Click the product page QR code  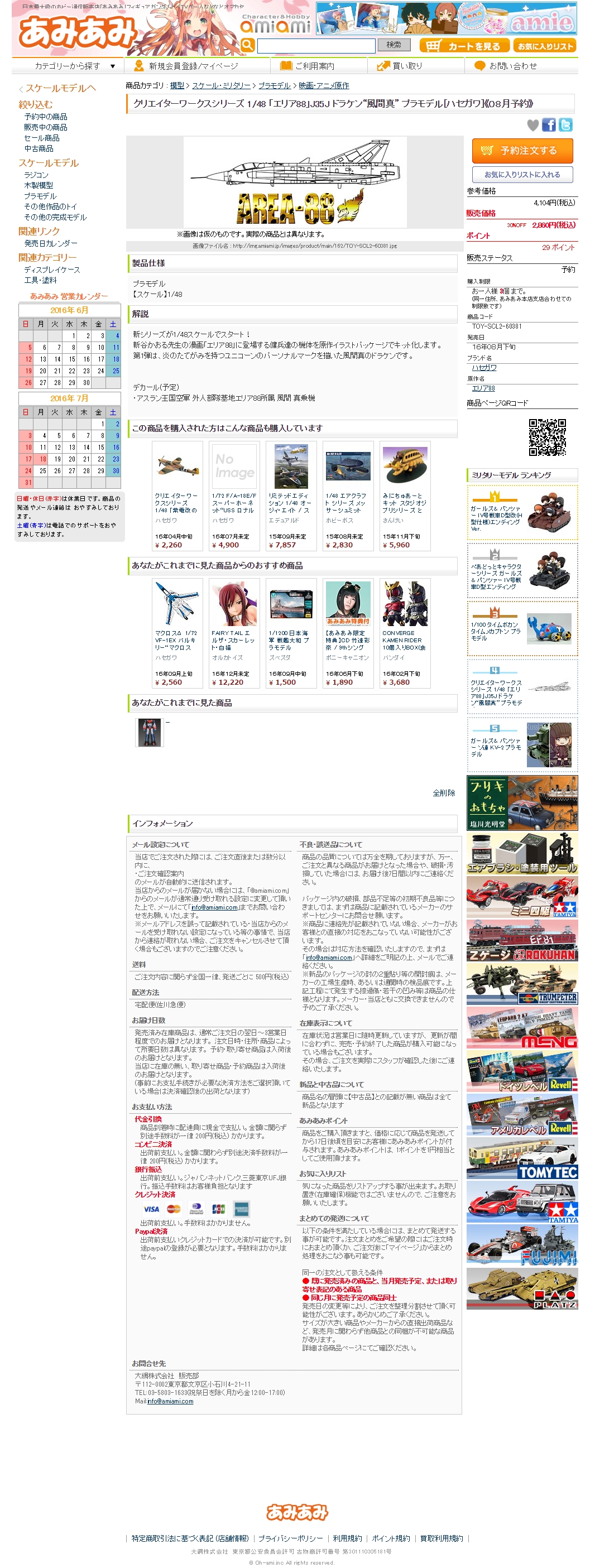click(546, 437)
